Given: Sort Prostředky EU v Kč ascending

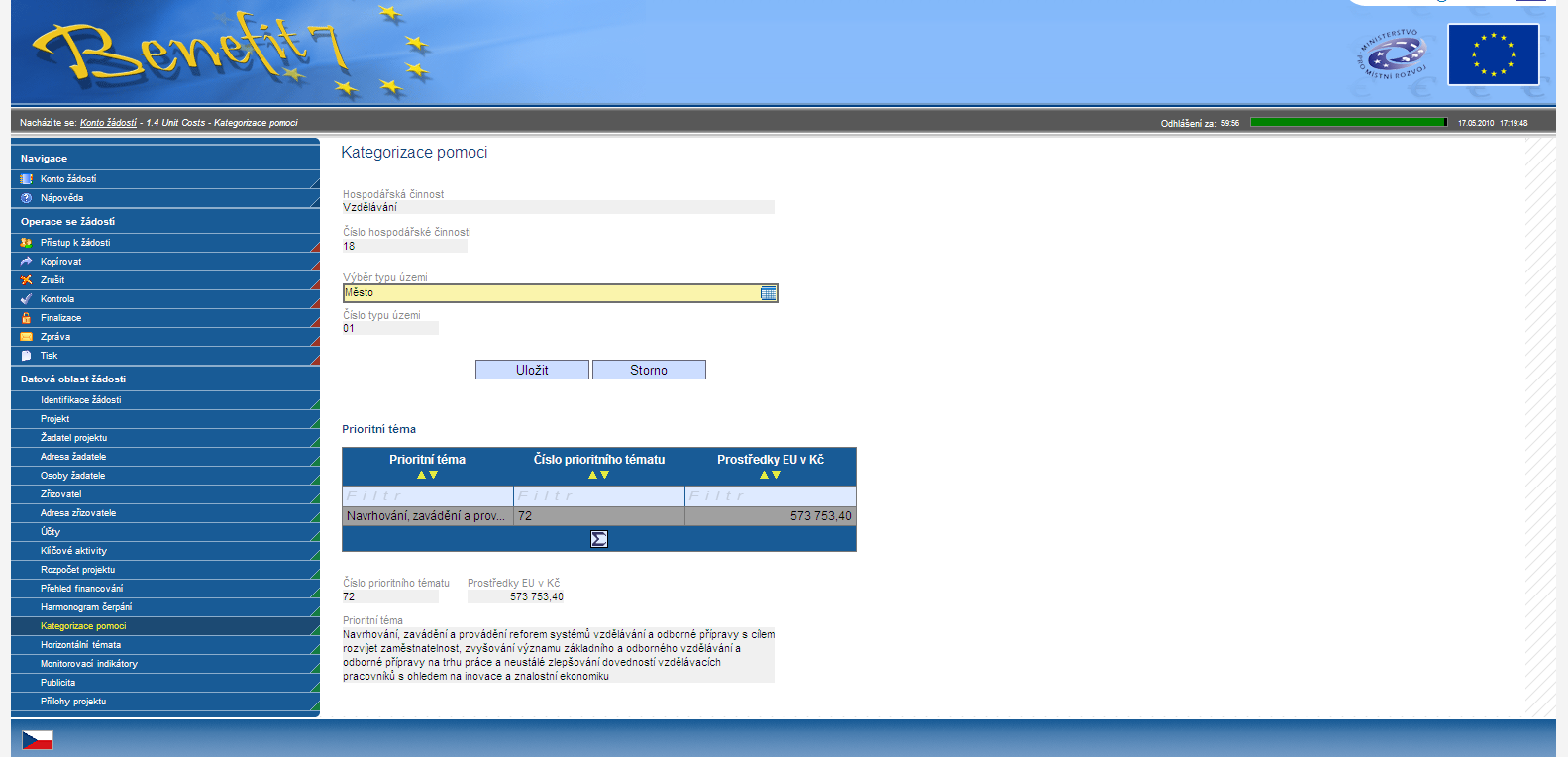Looking at the screenshot, I should [x=764, y=475].
